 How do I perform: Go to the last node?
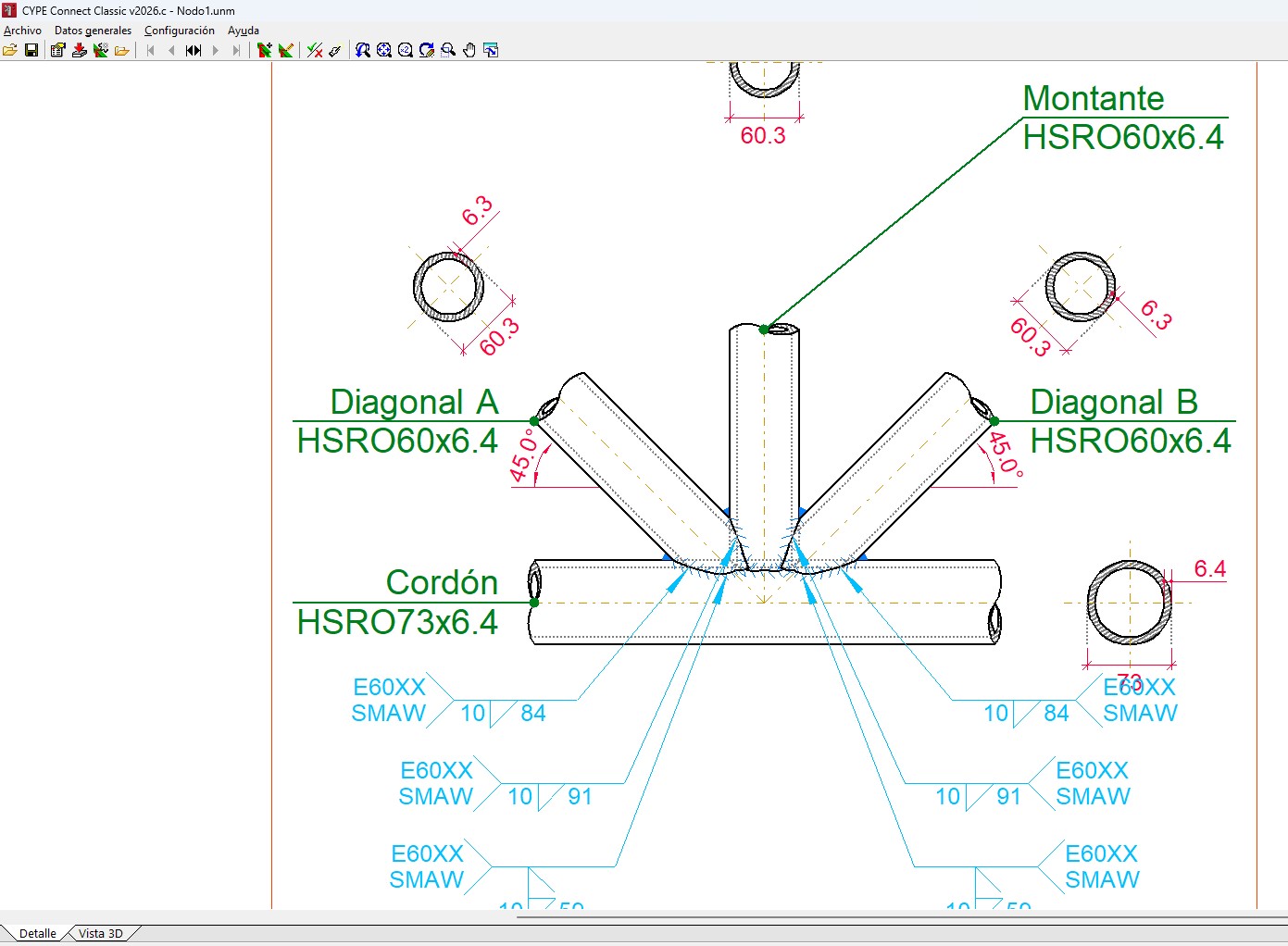(237, 50)
